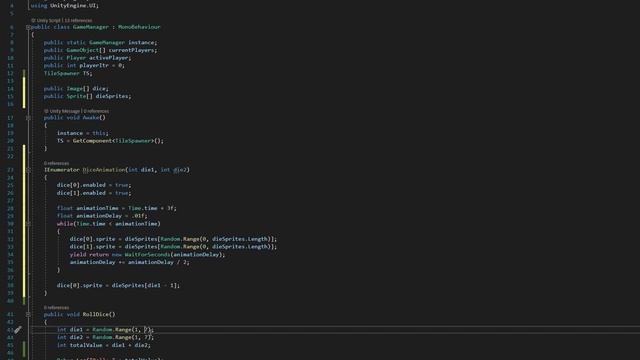
Task: Click 'animationTime' in the 'Time.time + 3f' line
Action: (97, 208)
